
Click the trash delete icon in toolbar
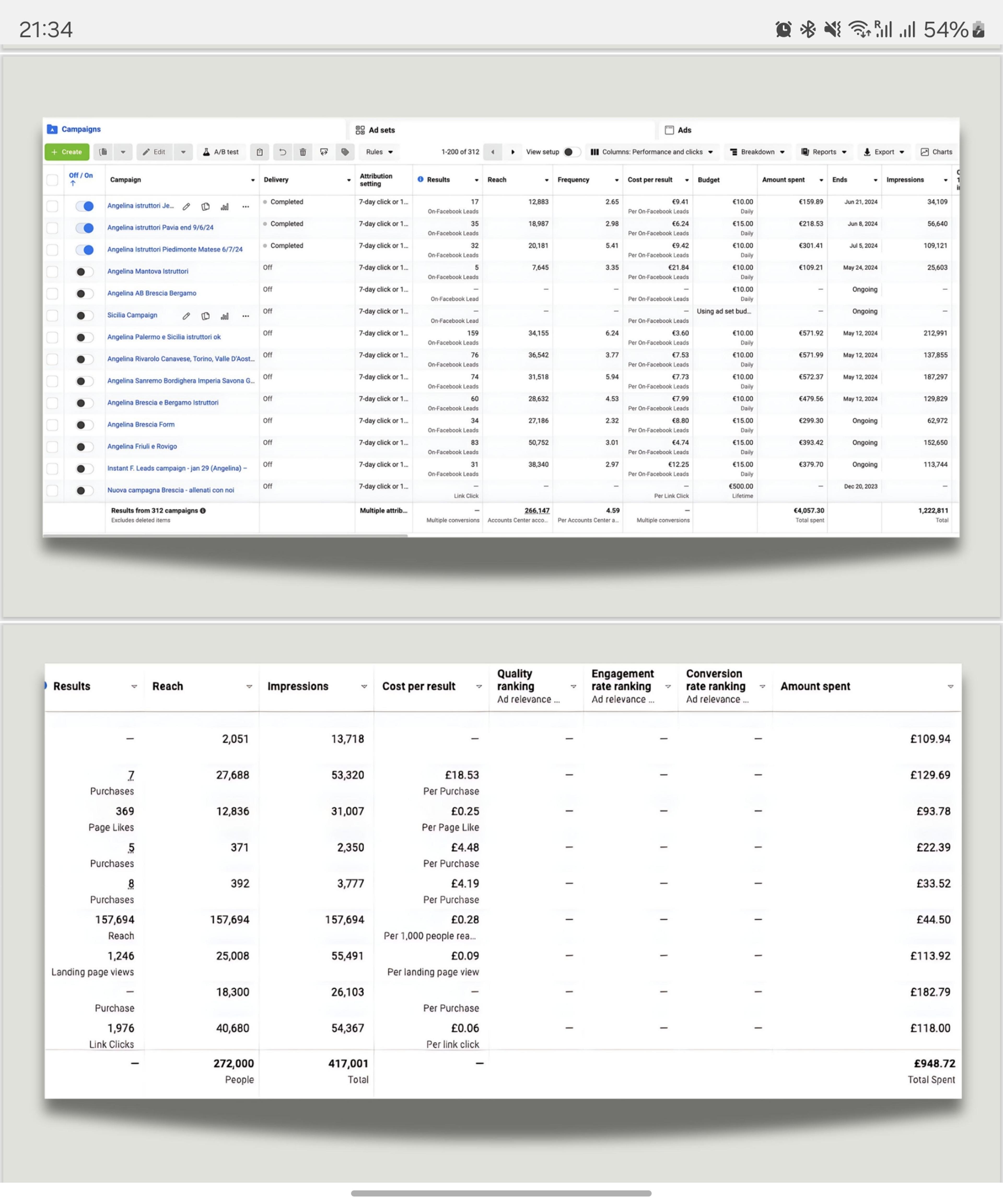click(x=303, y=152)
